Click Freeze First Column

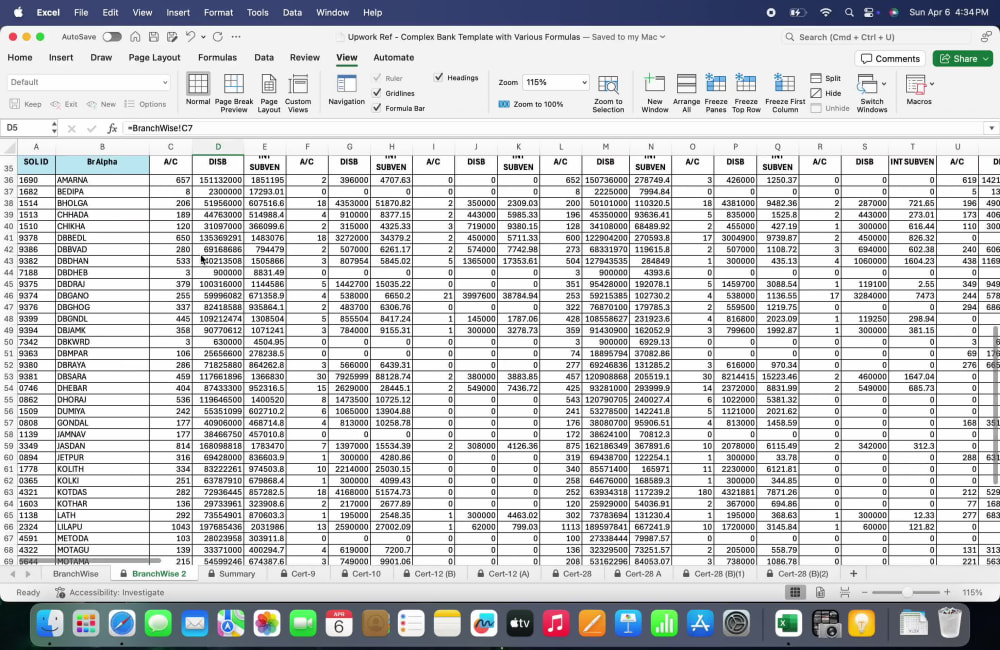tap(784, 92)
